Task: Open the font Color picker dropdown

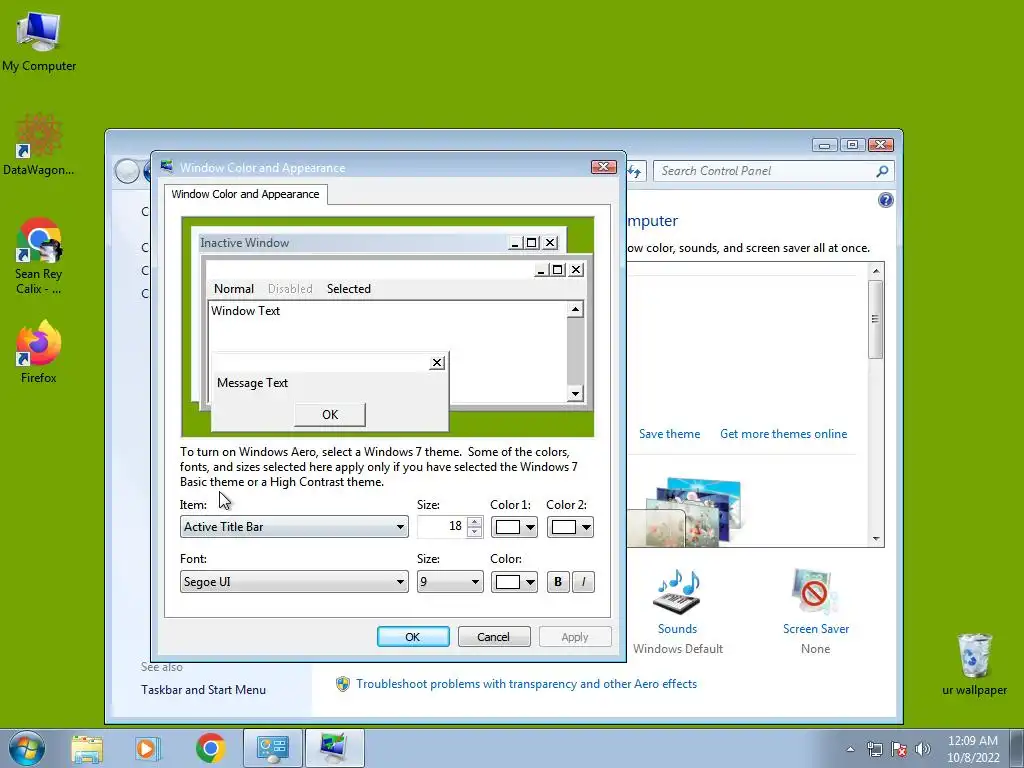Action: click(514, 582)
